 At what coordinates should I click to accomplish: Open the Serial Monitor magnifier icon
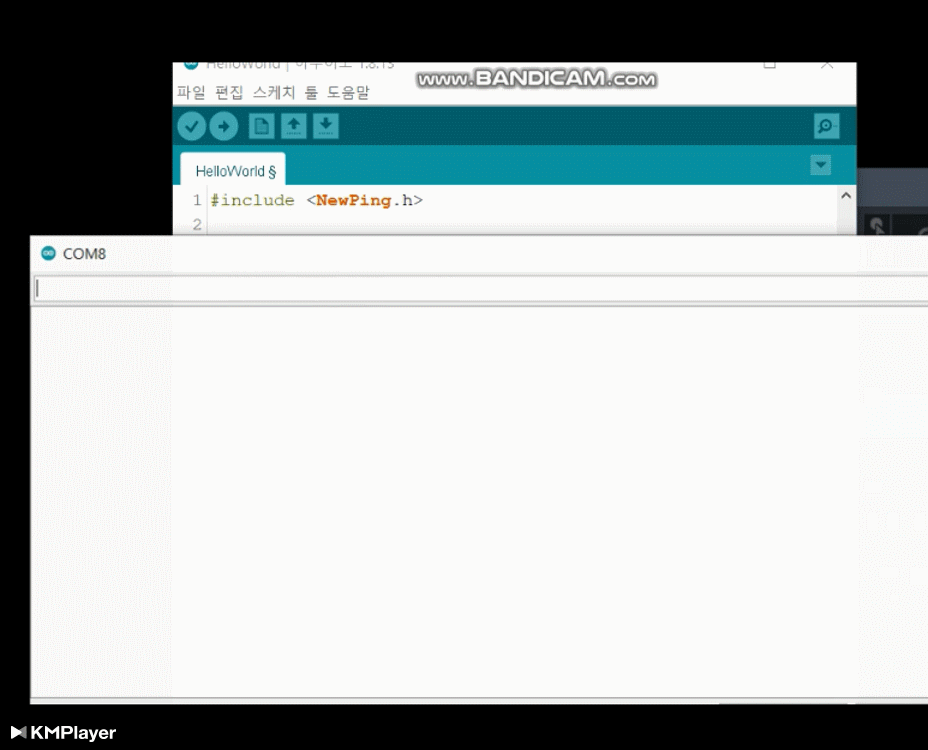click(826, 126)
